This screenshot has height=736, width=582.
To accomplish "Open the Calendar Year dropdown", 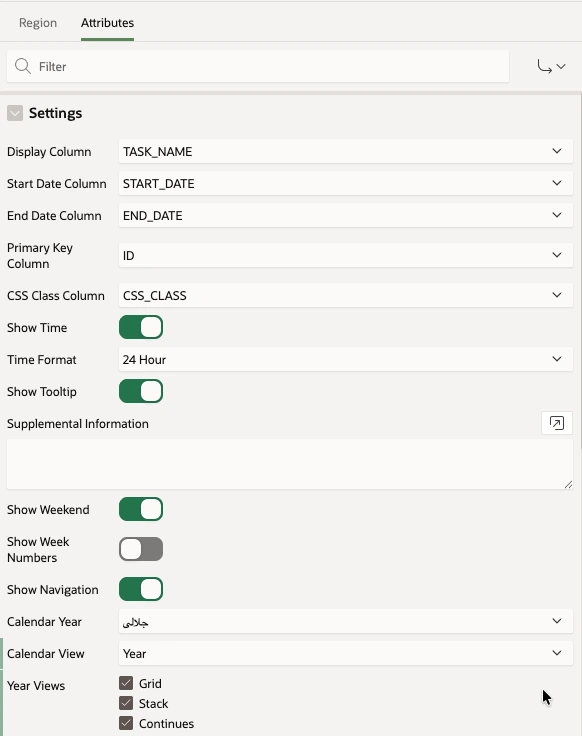I will pyautogui.click(x=345, y=621).
